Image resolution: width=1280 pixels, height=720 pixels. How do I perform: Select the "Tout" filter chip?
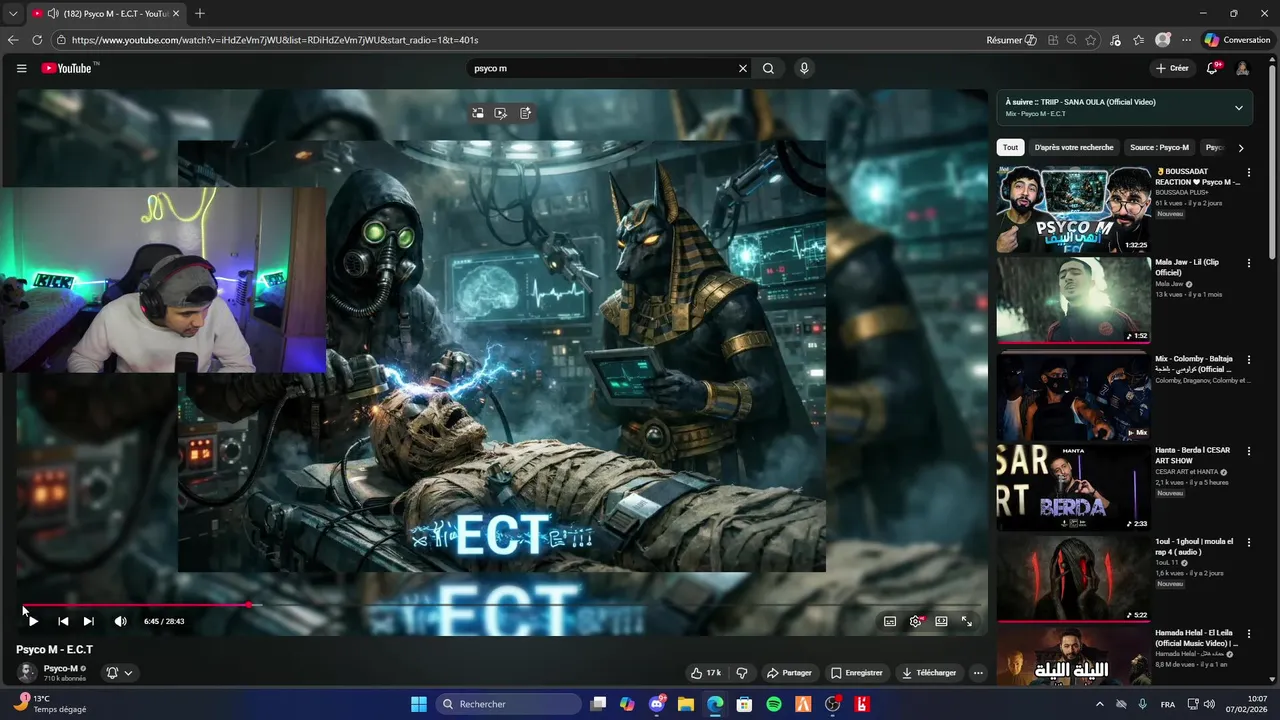pyautogui.click(x=1010, y=147)
